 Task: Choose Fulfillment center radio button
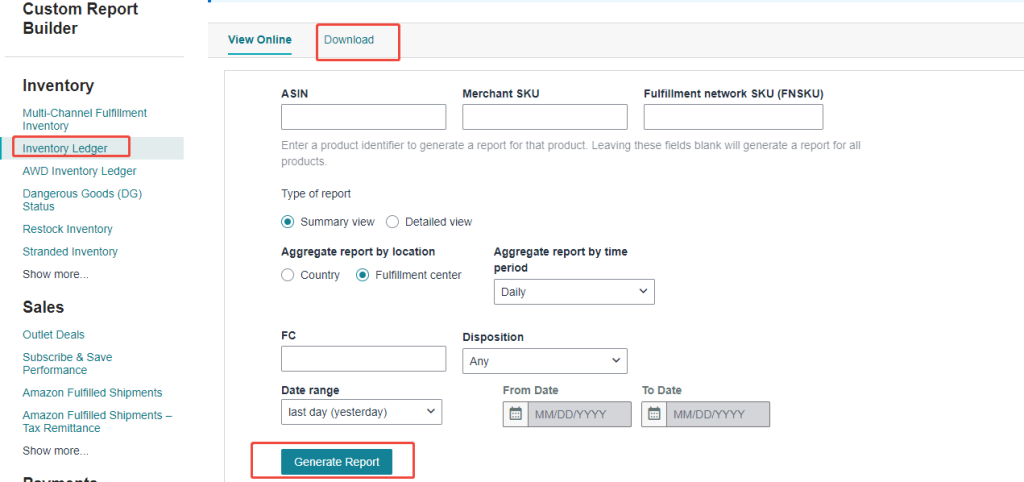(363, 275)
